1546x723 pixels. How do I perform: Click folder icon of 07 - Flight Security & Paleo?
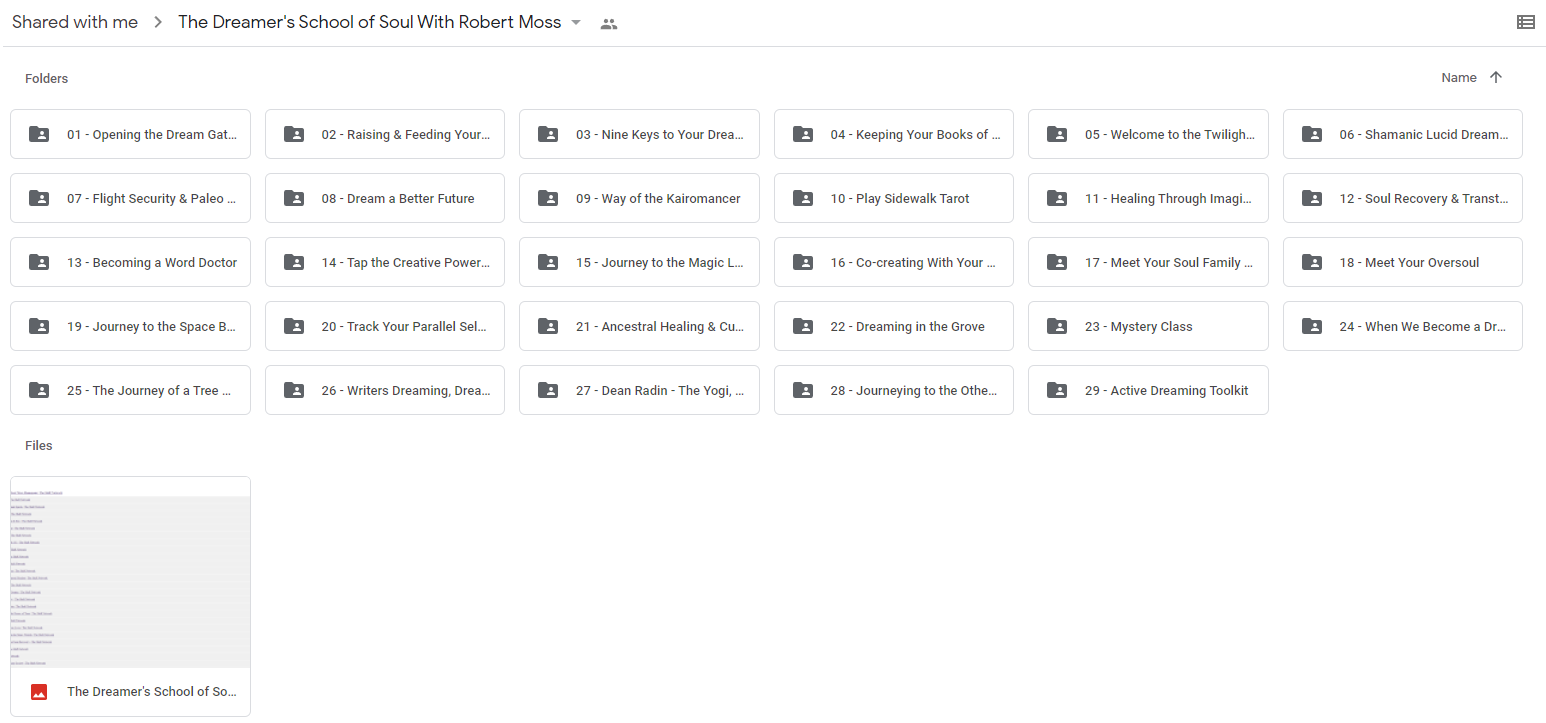(x=39, y=198)
